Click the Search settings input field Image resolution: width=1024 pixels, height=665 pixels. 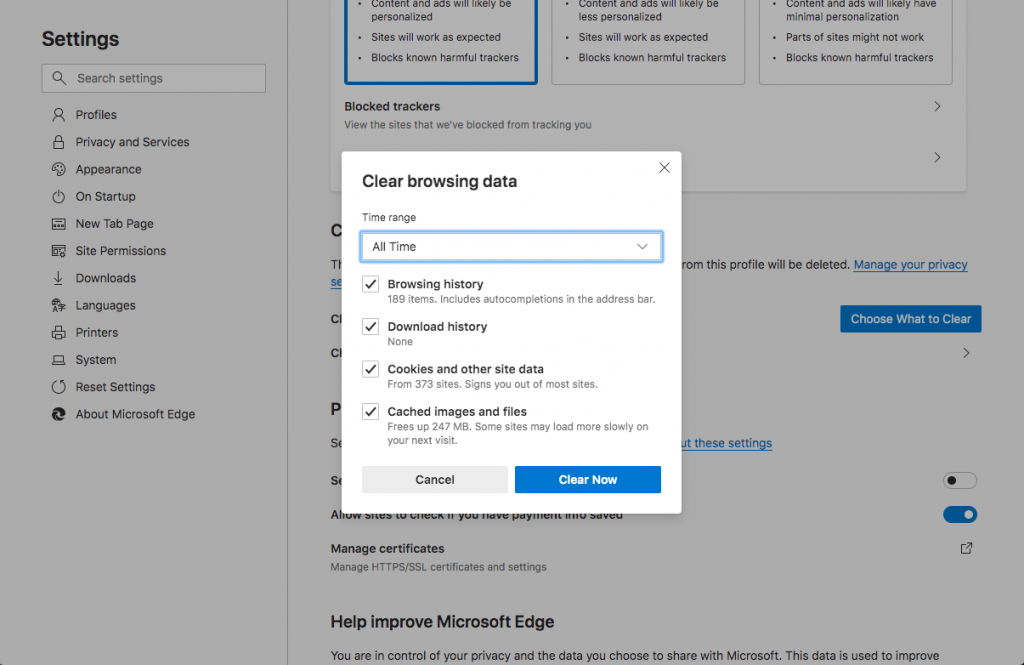[154, 78]
